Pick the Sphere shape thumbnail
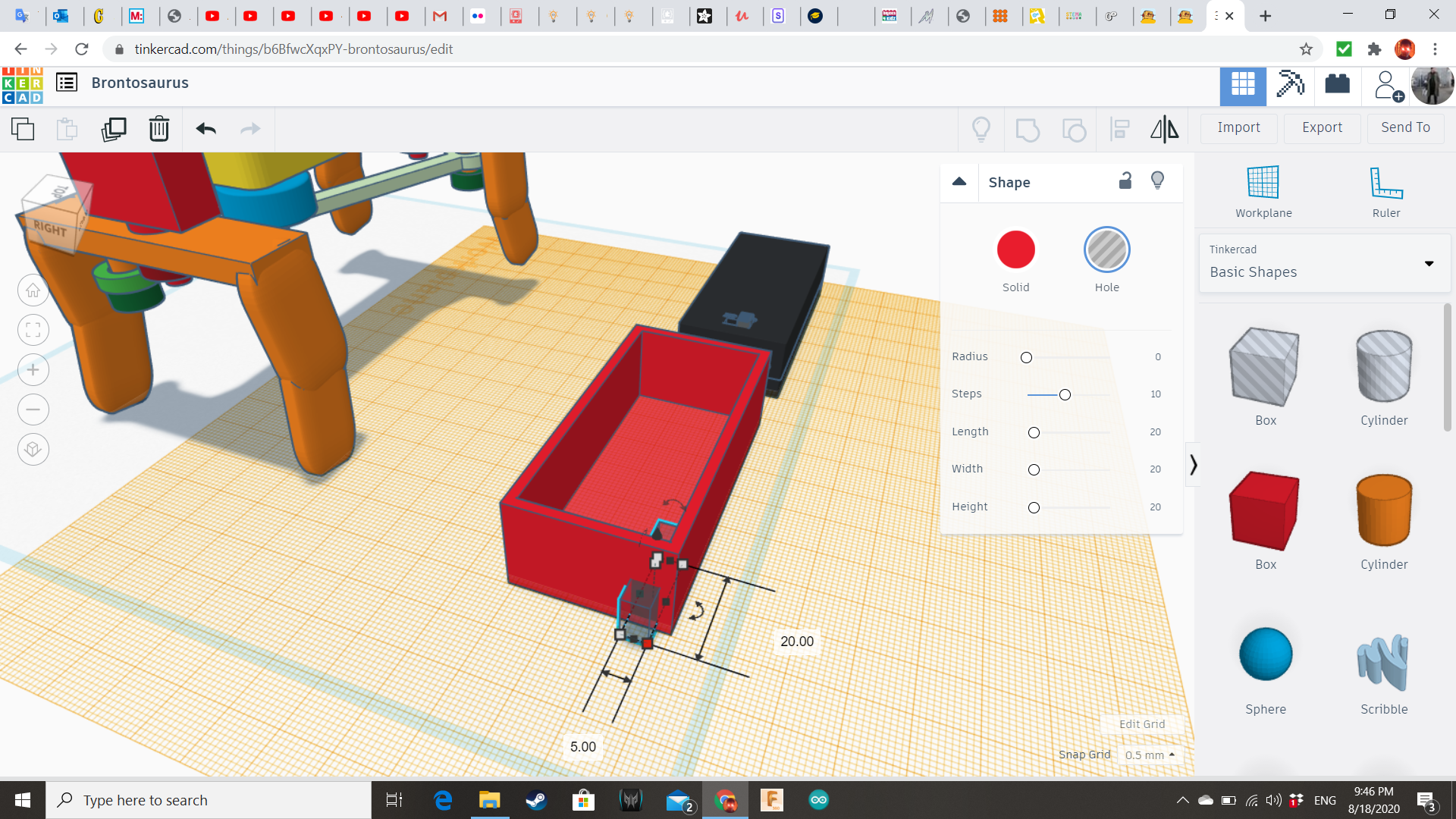The image size is (1456, 819). [x=1265, y=654]
